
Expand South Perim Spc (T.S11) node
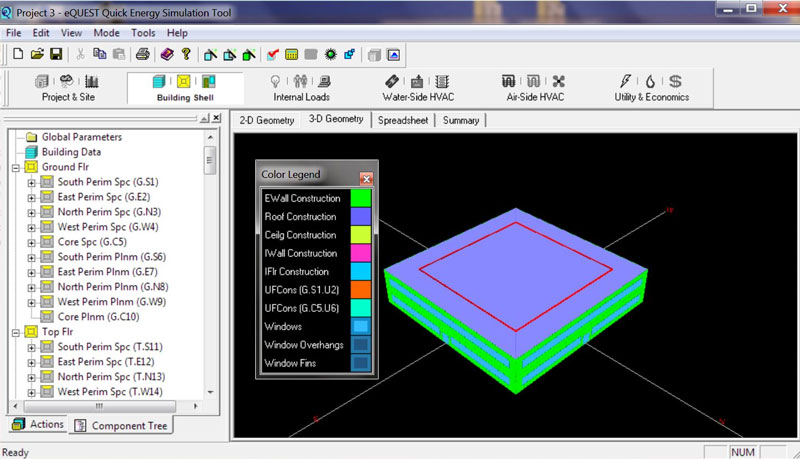click(32, 347)
